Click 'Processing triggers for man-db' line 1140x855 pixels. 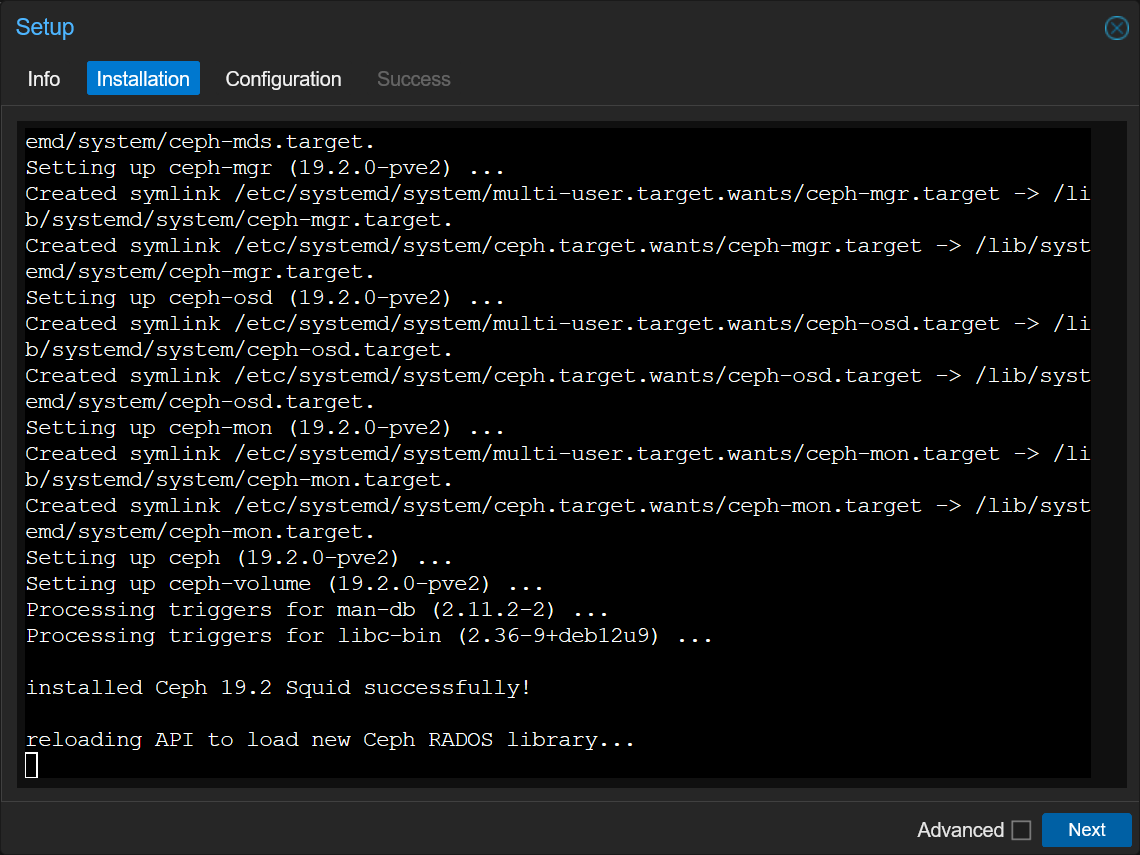point(317,610)
